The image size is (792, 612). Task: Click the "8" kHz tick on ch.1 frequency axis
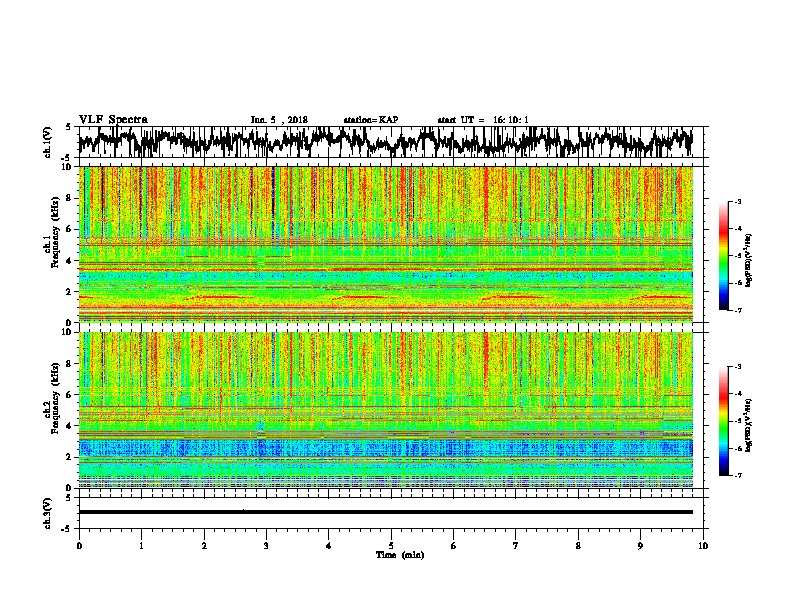point(70,198)
